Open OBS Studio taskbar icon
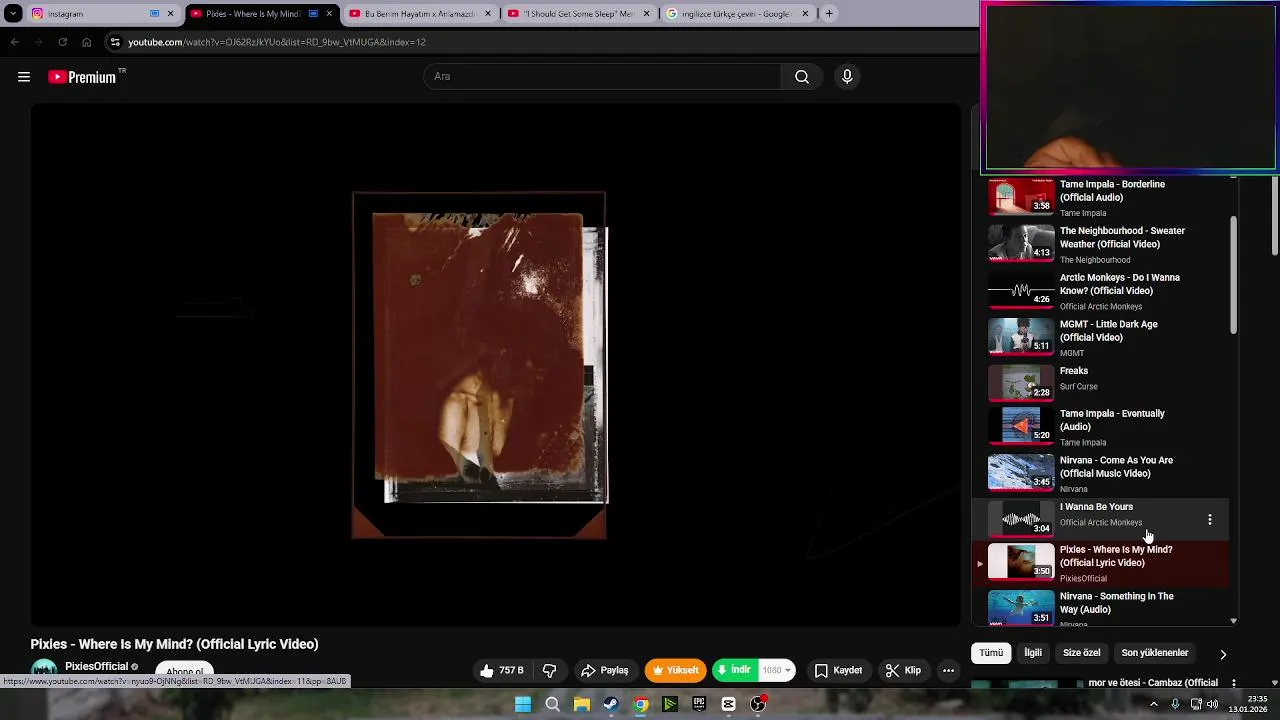Image resolution: width=1280 pixels, height=720 pixels. click(x=758, y=704)
